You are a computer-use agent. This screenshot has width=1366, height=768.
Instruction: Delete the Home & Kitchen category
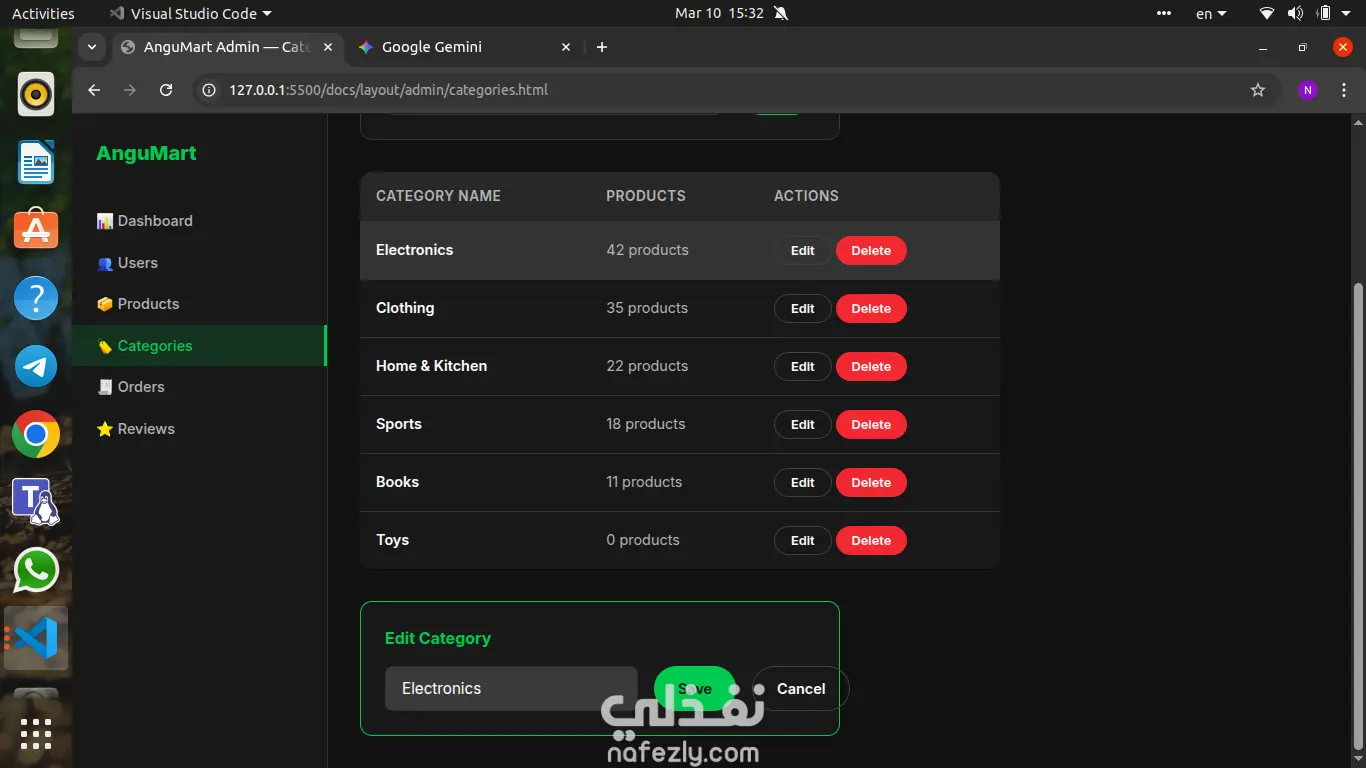871,367
